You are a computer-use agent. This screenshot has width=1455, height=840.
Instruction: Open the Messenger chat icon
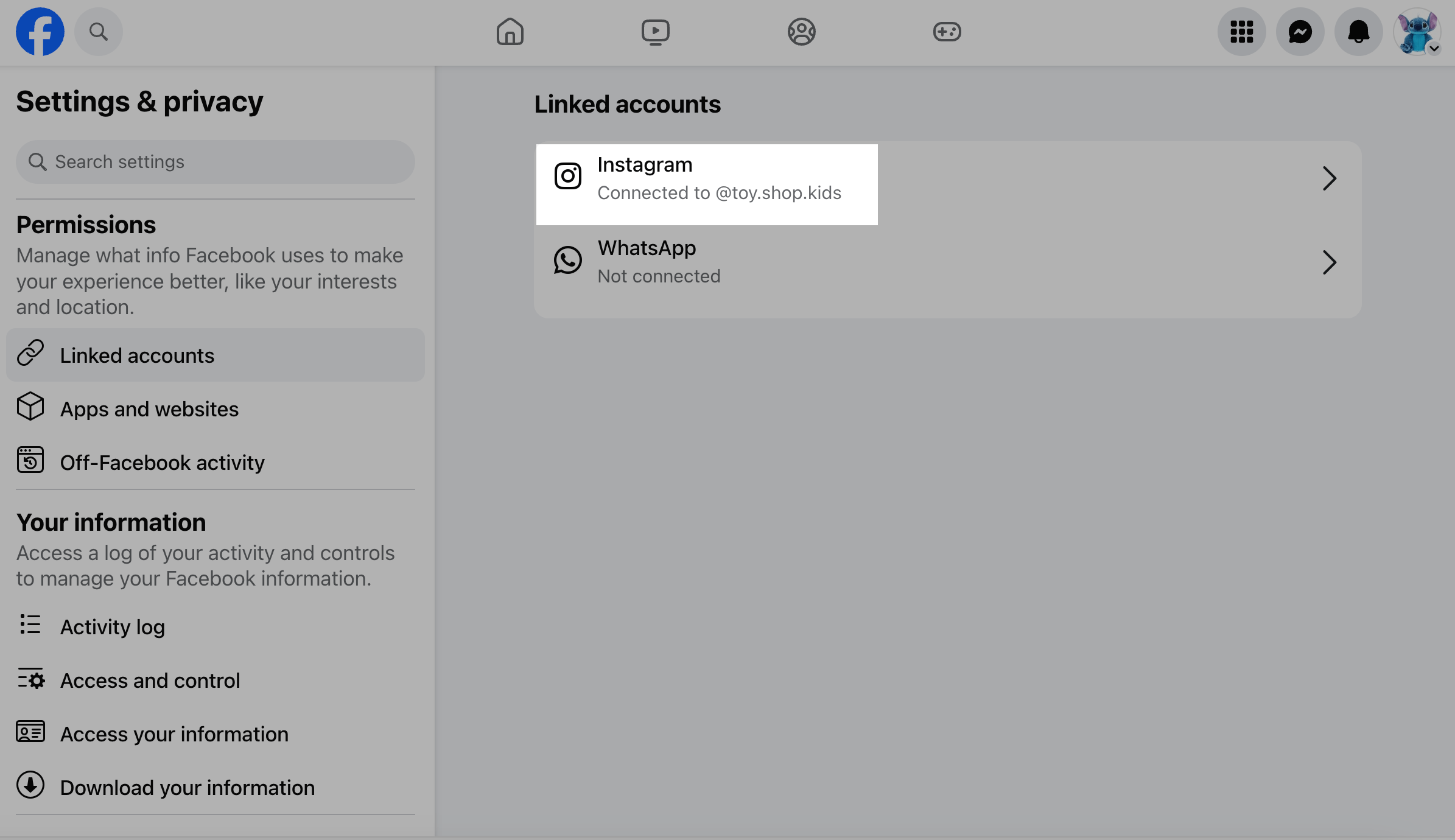[x=1300, y=32]
